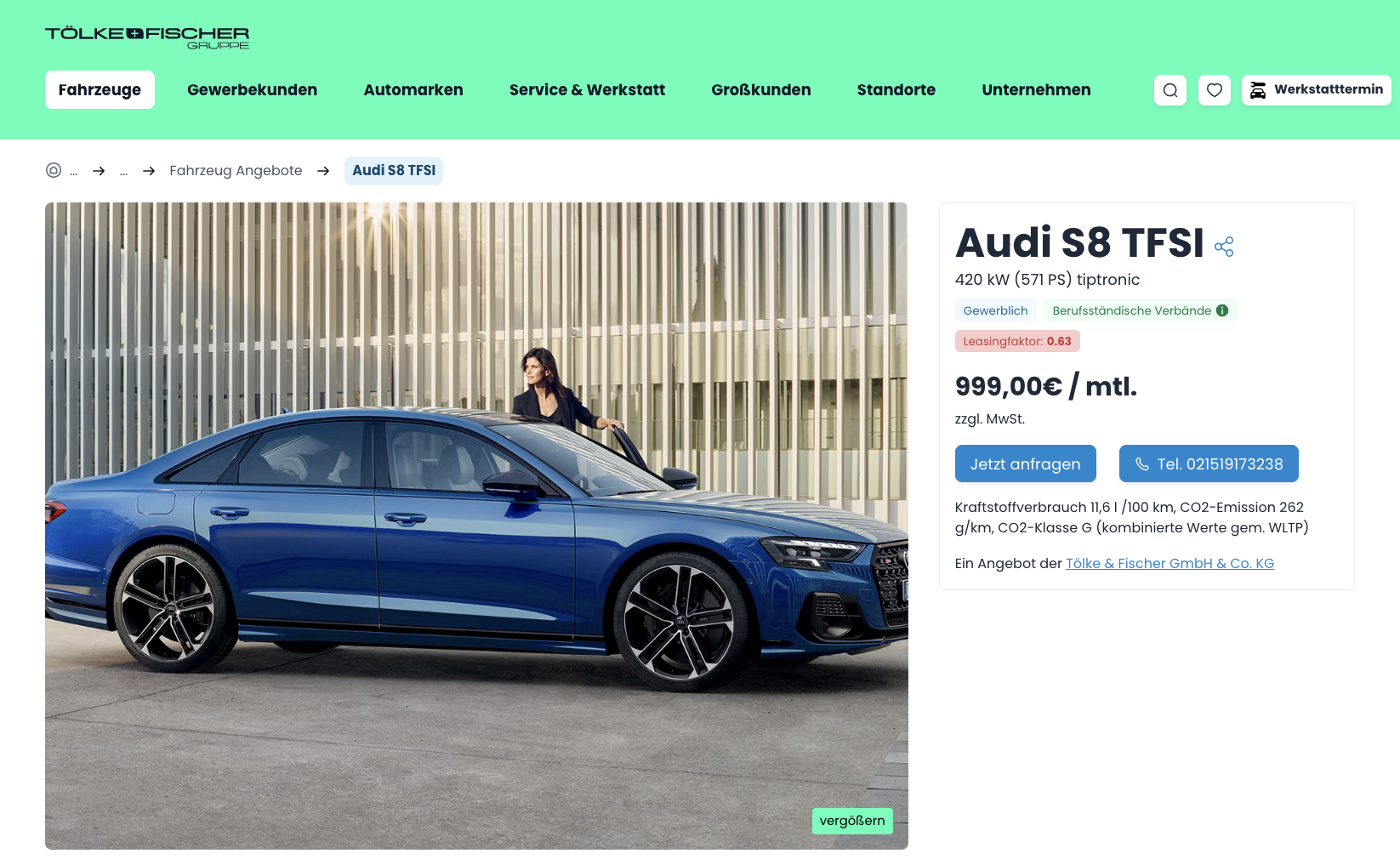Image resolution: width=1400 pixels, height=859 pixels.
Task: Click the Tölke Fischer Gruppe logo
Action: click(x=147, y=37)
